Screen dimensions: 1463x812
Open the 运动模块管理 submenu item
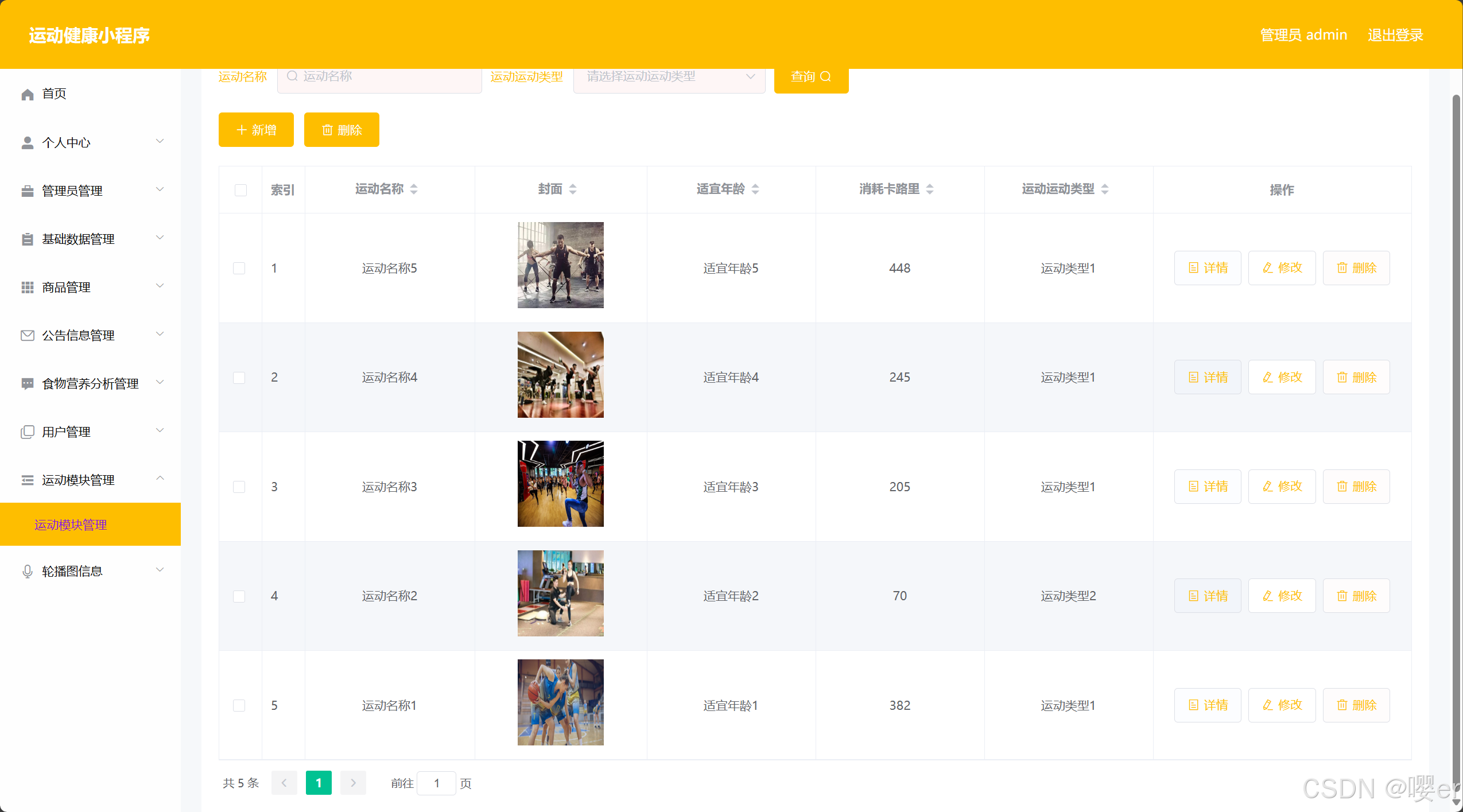pos(71,525)
